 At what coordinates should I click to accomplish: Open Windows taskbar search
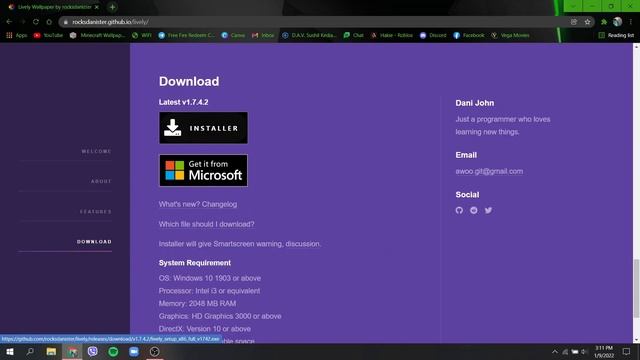30,351
